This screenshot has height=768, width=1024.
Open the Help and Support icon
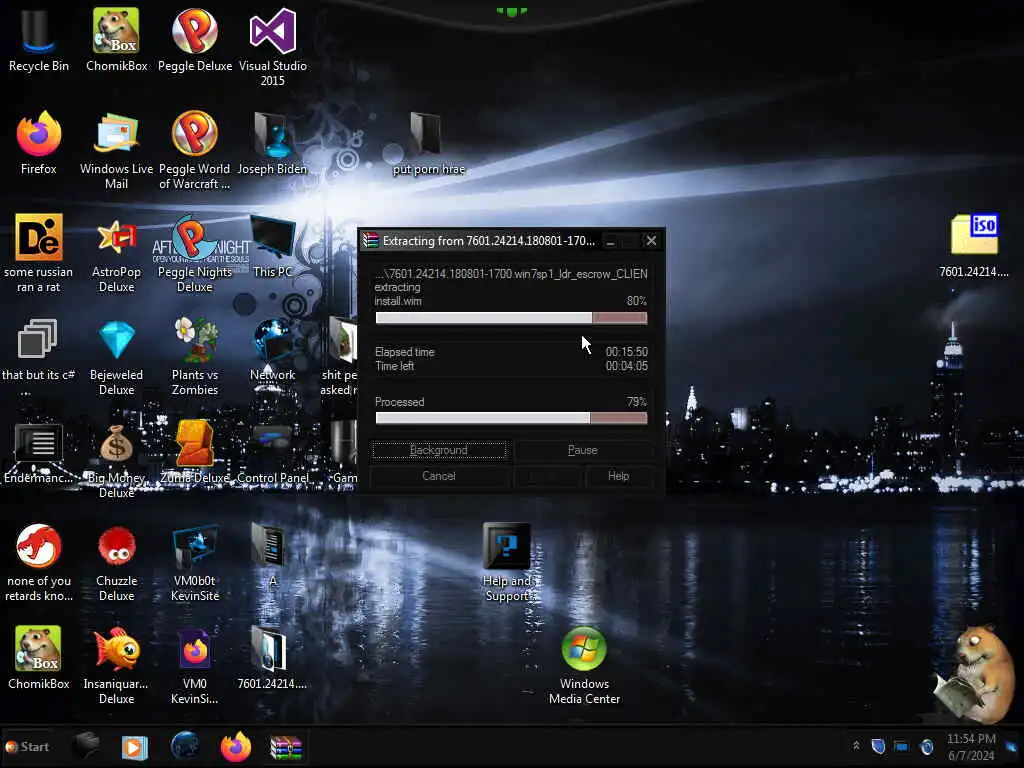506,562
